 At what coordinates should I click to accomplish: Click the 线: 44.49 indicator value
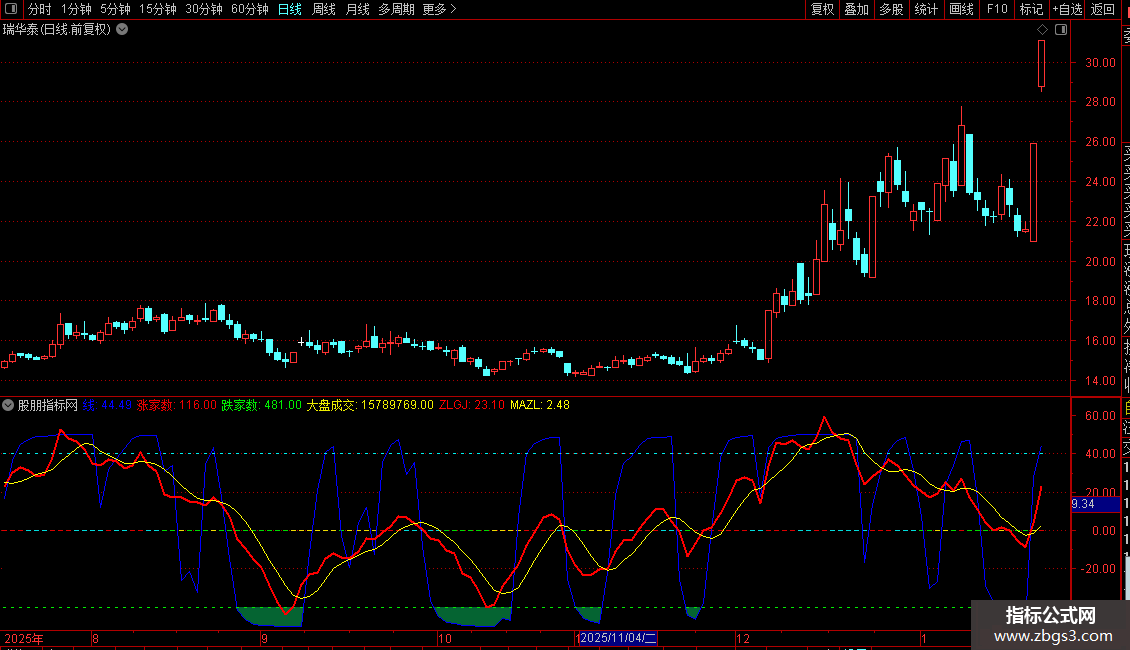[x=107, y=405]
